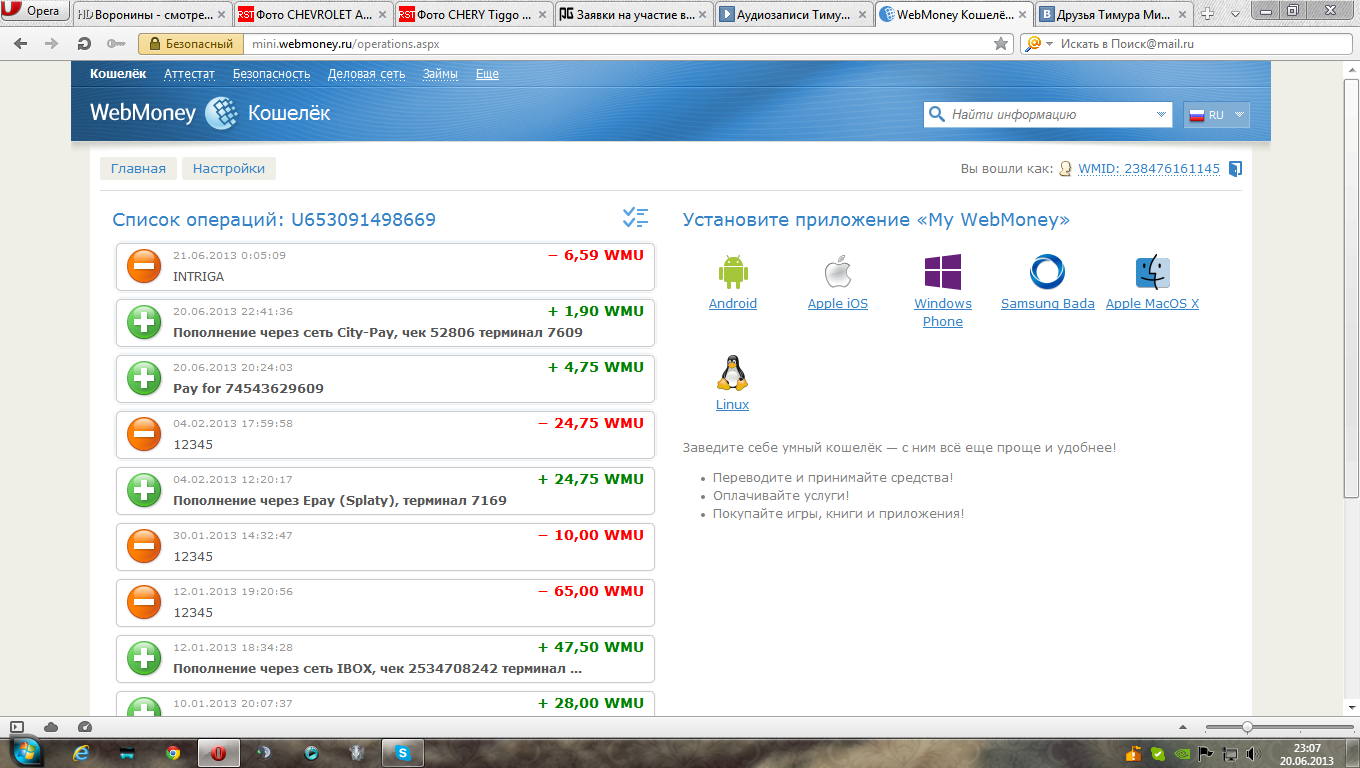
Task: Click the Windows Phone link
Action: 943,313
